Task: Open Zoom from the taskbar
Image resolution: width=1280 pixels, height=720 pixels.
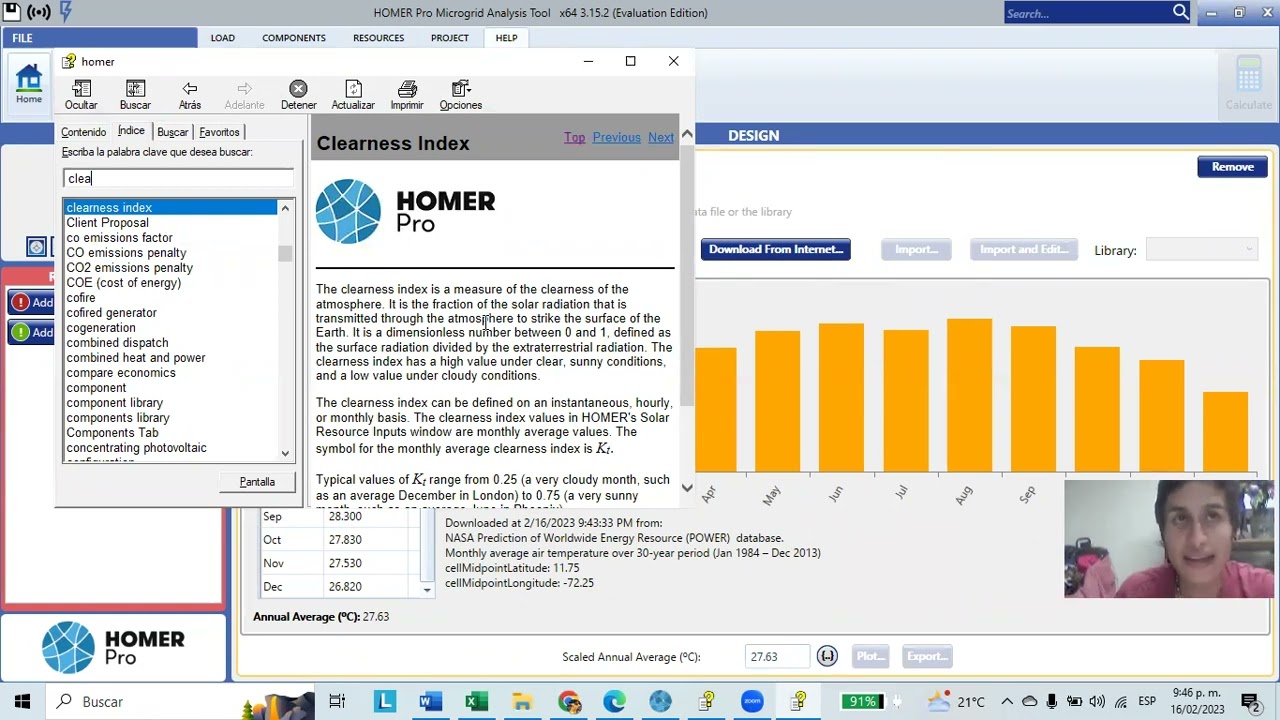Action: (752, 701)
